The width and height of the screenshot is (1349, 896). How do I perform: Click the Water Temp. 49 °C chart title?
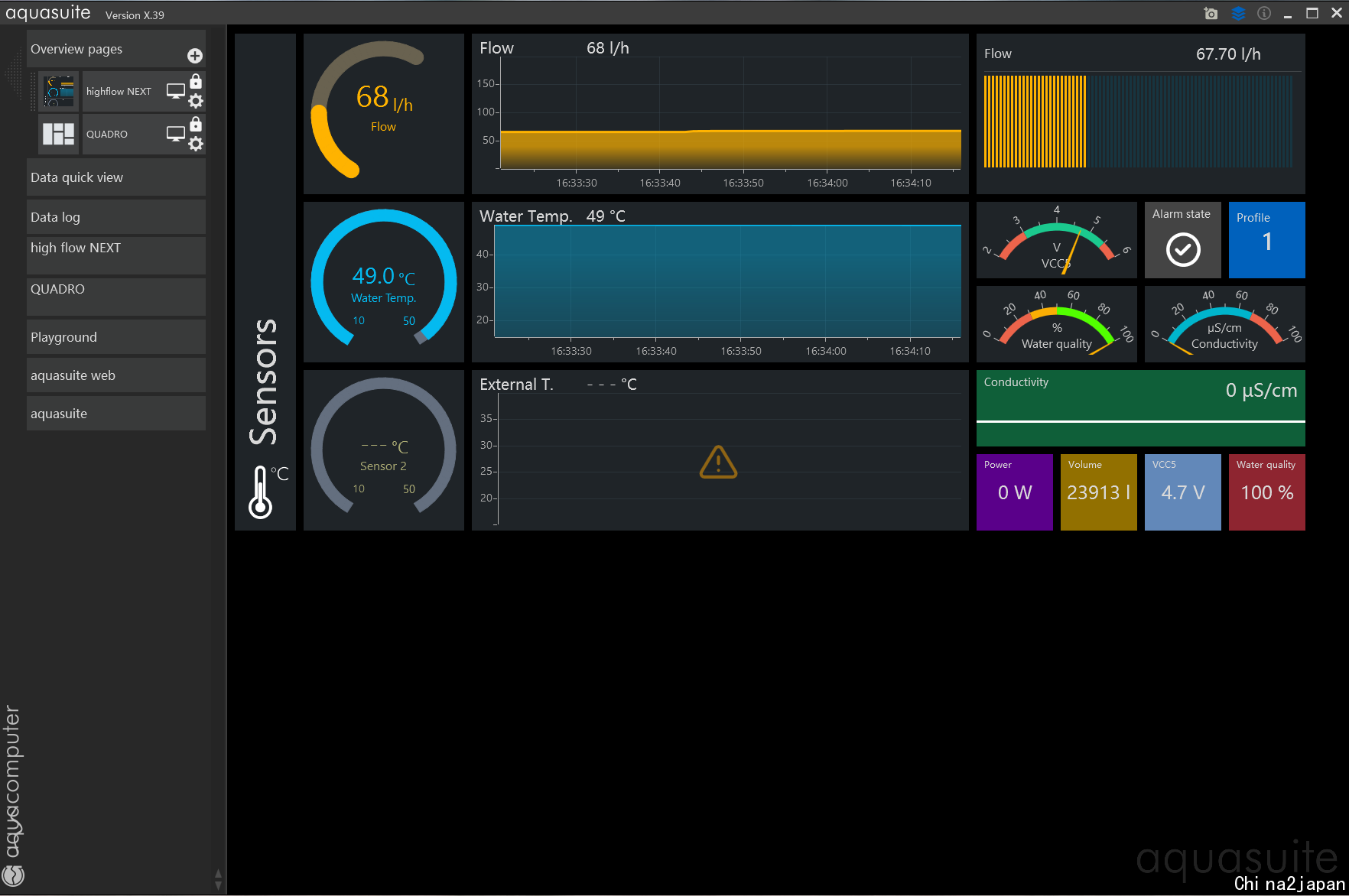pyautogui.click(x=552, y=216)
